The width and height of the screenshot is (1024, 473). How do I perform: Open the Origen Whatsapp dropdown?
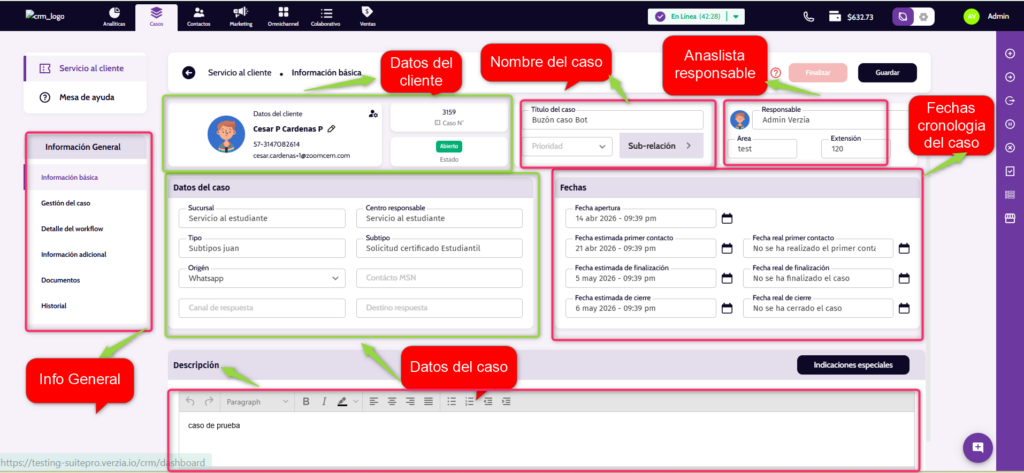(261, 278)
